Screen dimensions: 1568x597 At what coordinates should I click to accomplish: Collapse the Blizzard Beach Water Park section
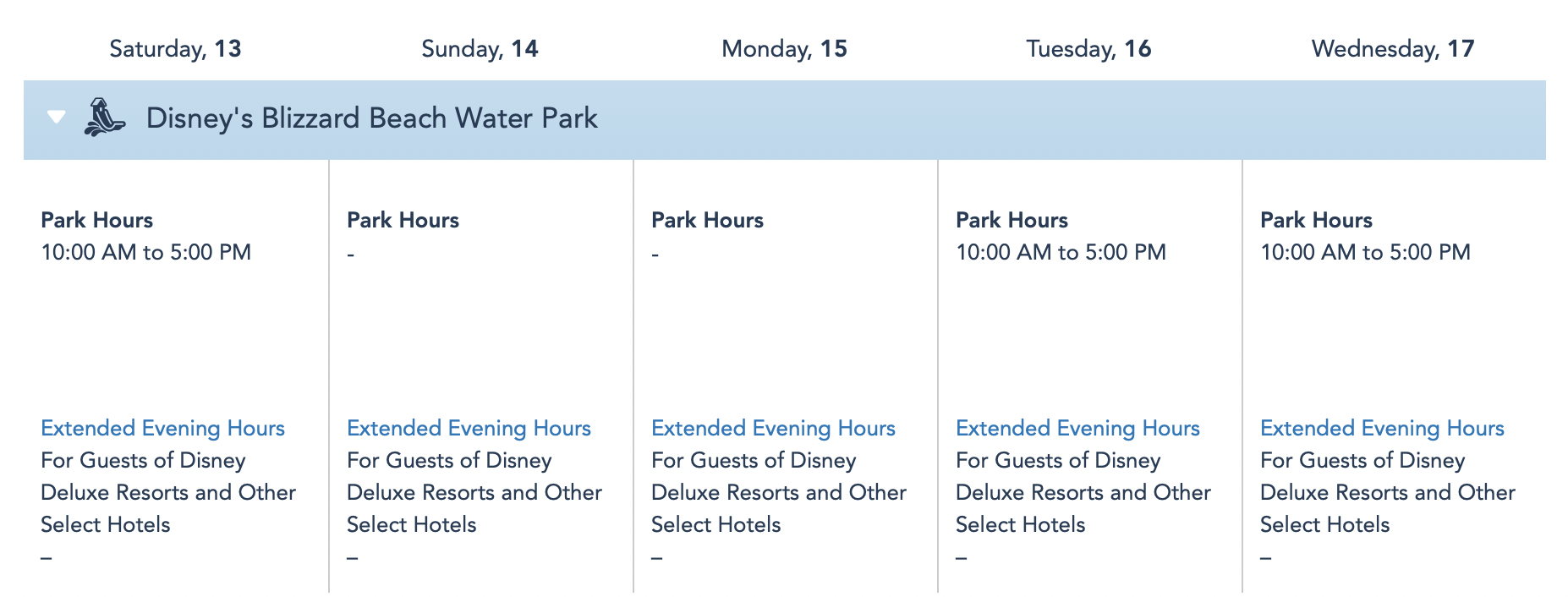point(57,117)
